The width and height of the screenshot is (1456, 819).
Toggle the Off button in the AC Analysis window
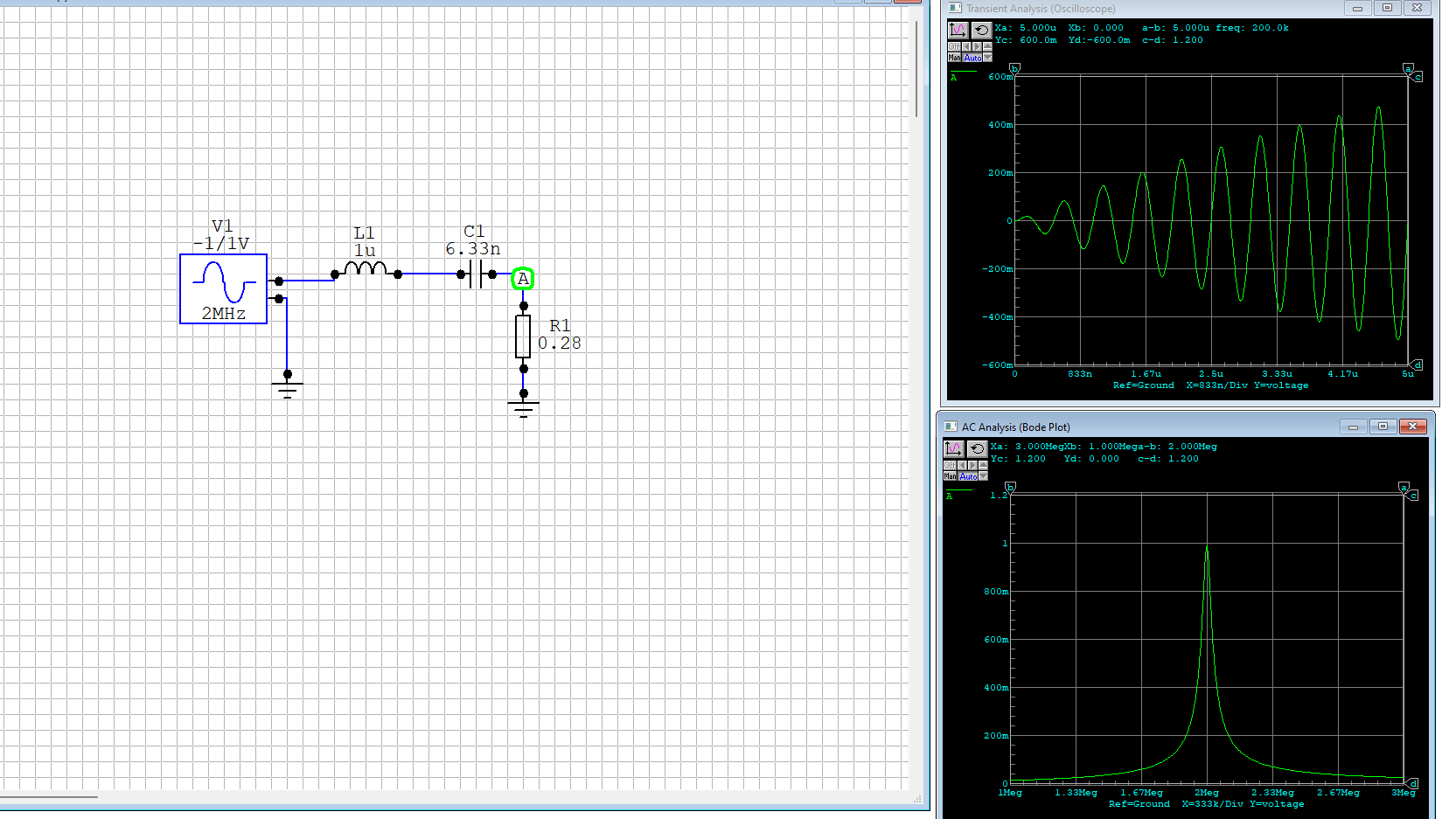[x=950, y=465]
